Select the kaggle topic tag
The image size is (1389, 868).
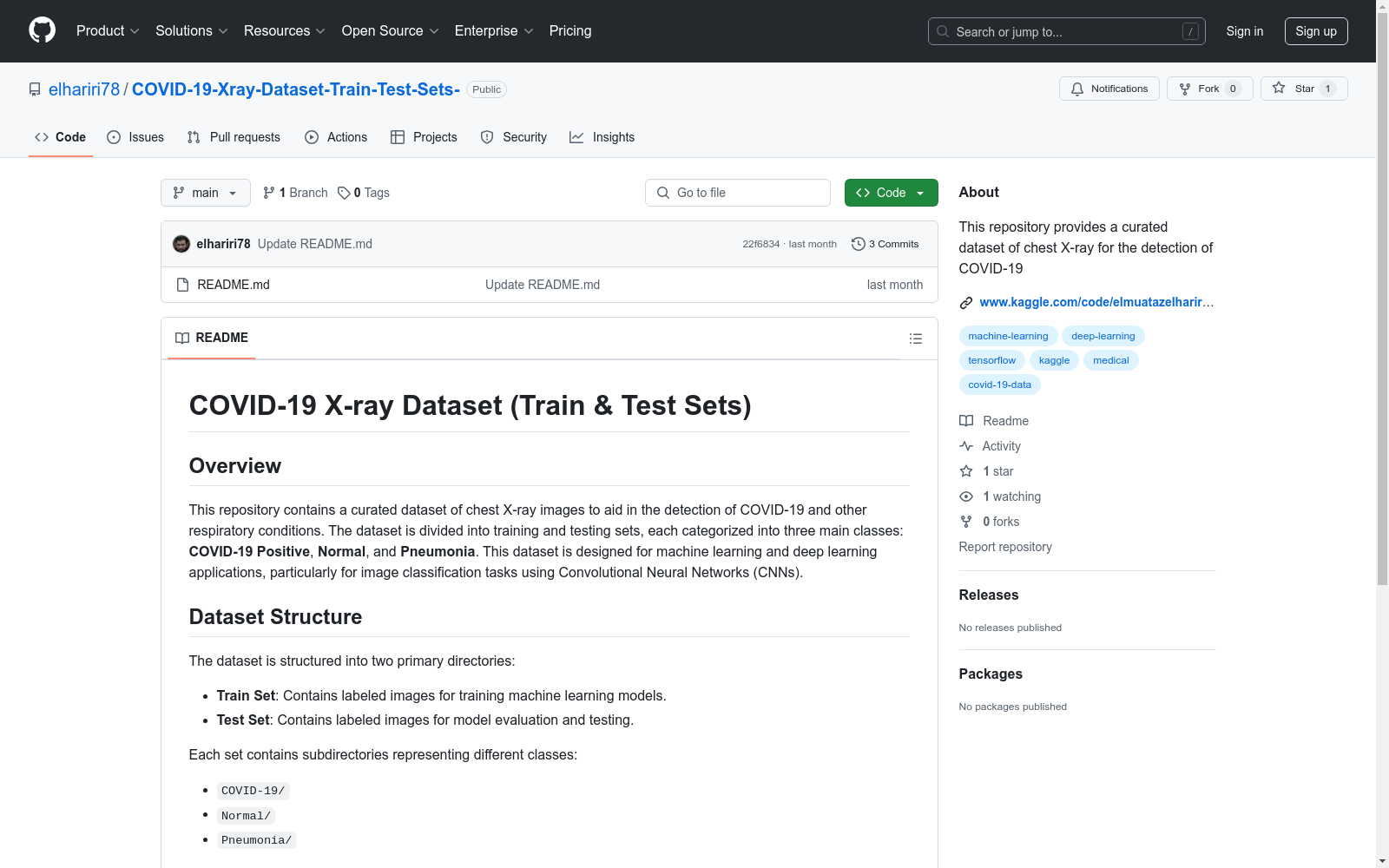tap(1054, 360)
